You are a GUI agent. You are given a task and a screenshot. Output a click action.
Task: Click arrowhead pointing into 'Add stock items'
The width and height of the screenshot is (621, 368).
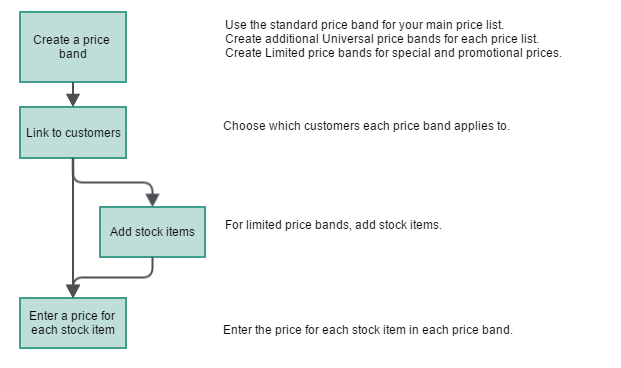click(152, 200)
